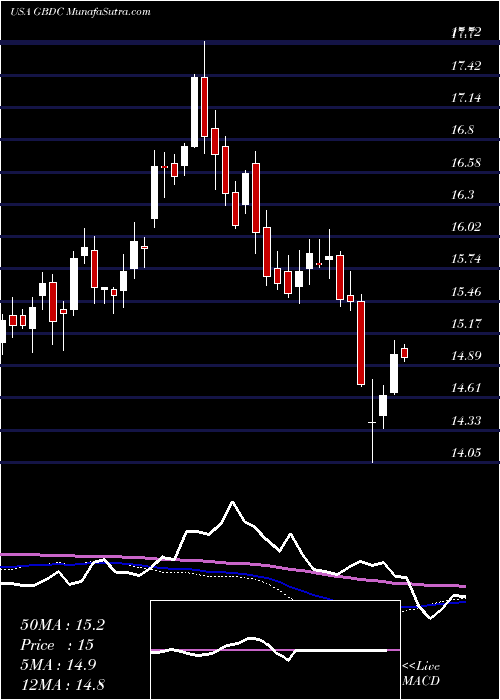
Task: Click the long red candle falling to 14.61
Action: point(361,342)
